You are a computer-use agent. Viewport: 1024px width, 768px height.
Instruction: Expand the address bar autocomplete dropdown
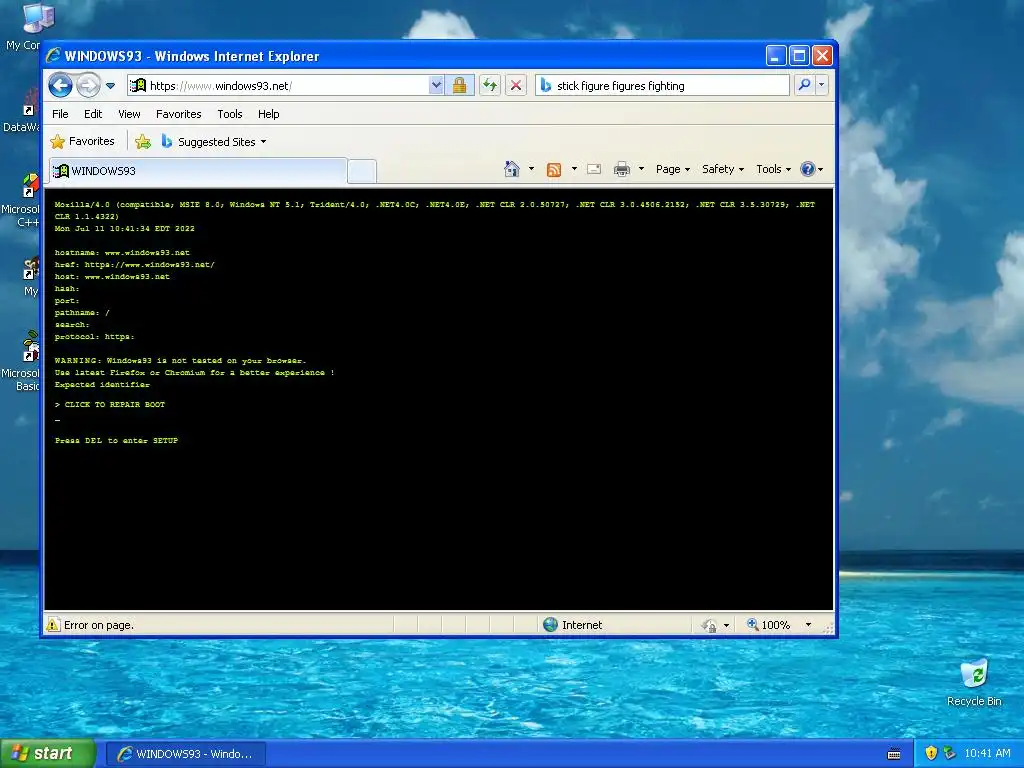[436, 86]
